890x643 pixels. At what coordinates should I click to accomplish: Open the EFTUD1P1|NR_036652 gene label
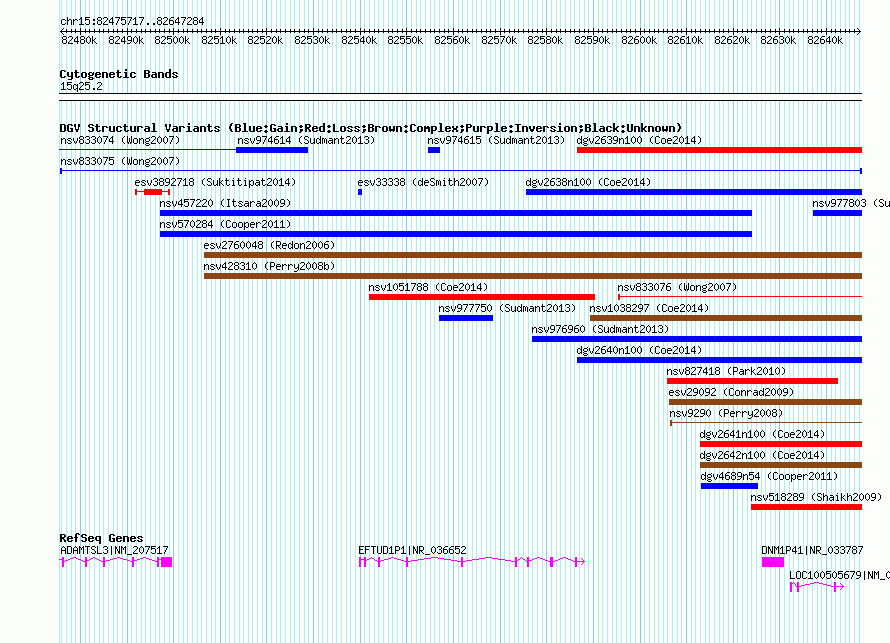(x=412, y=550)
